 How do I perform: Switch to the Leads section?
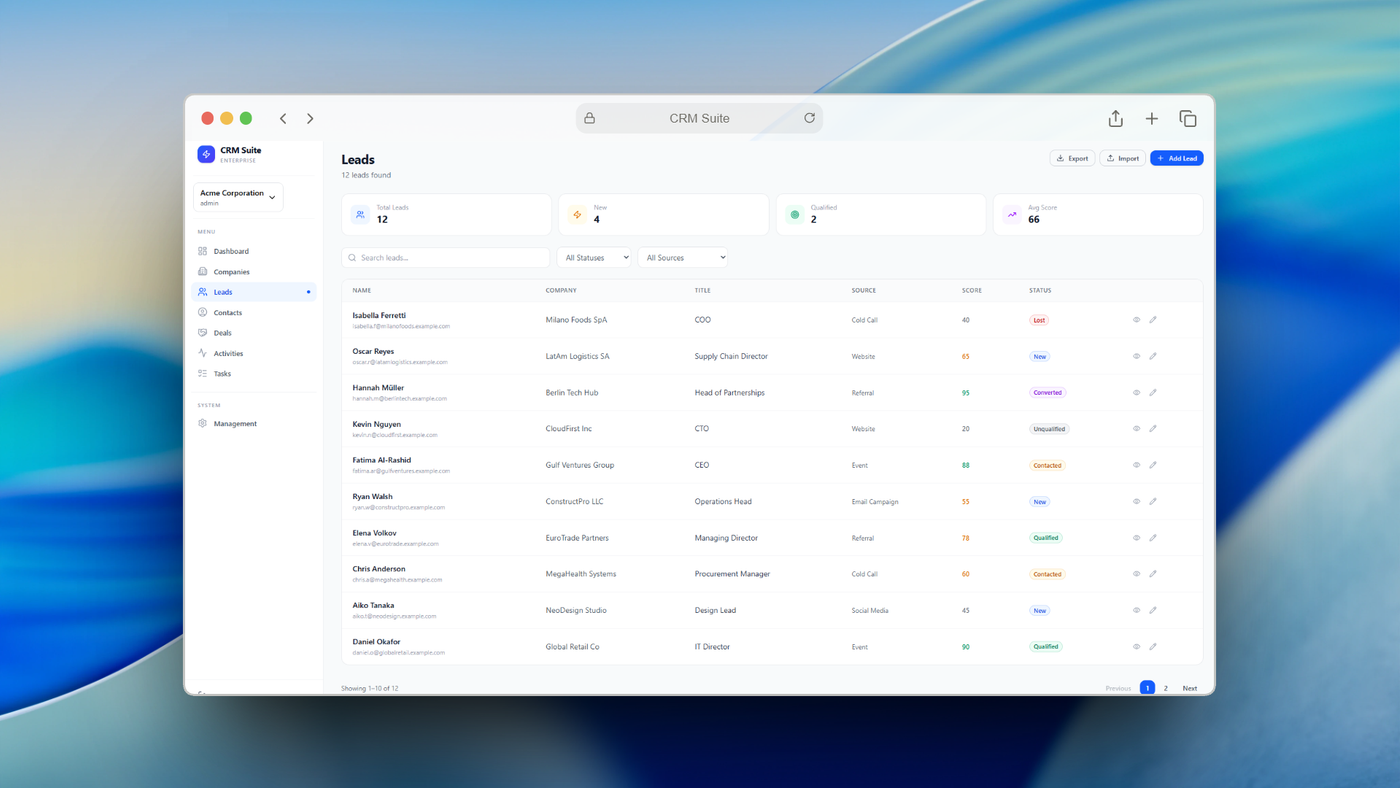click(222, 292)
